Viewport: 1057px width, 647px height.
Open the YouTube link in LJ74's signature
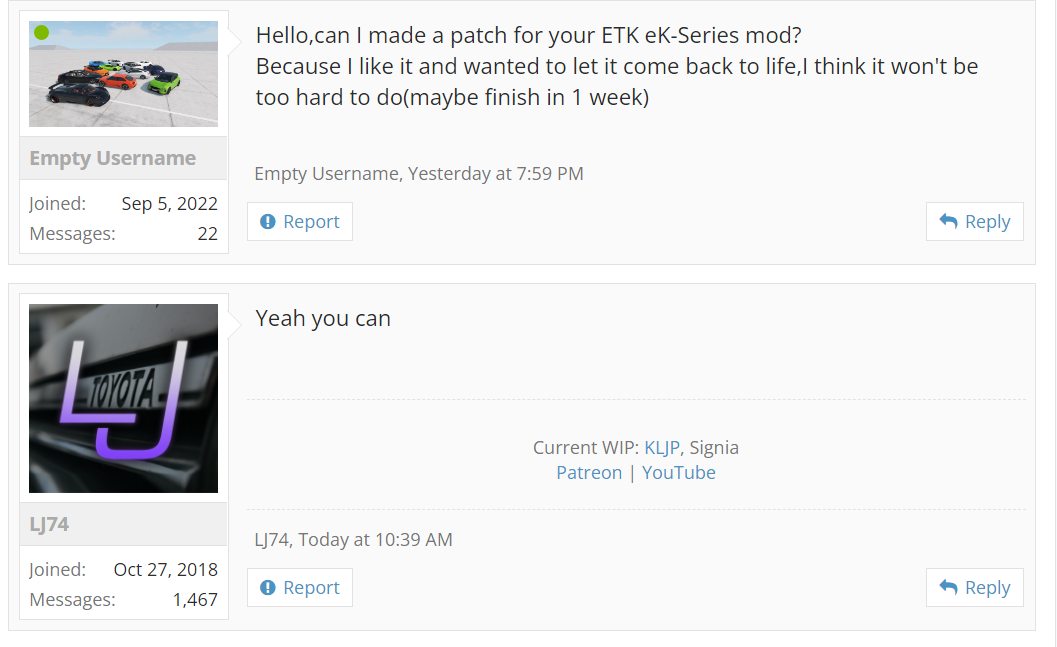point(678,472)
